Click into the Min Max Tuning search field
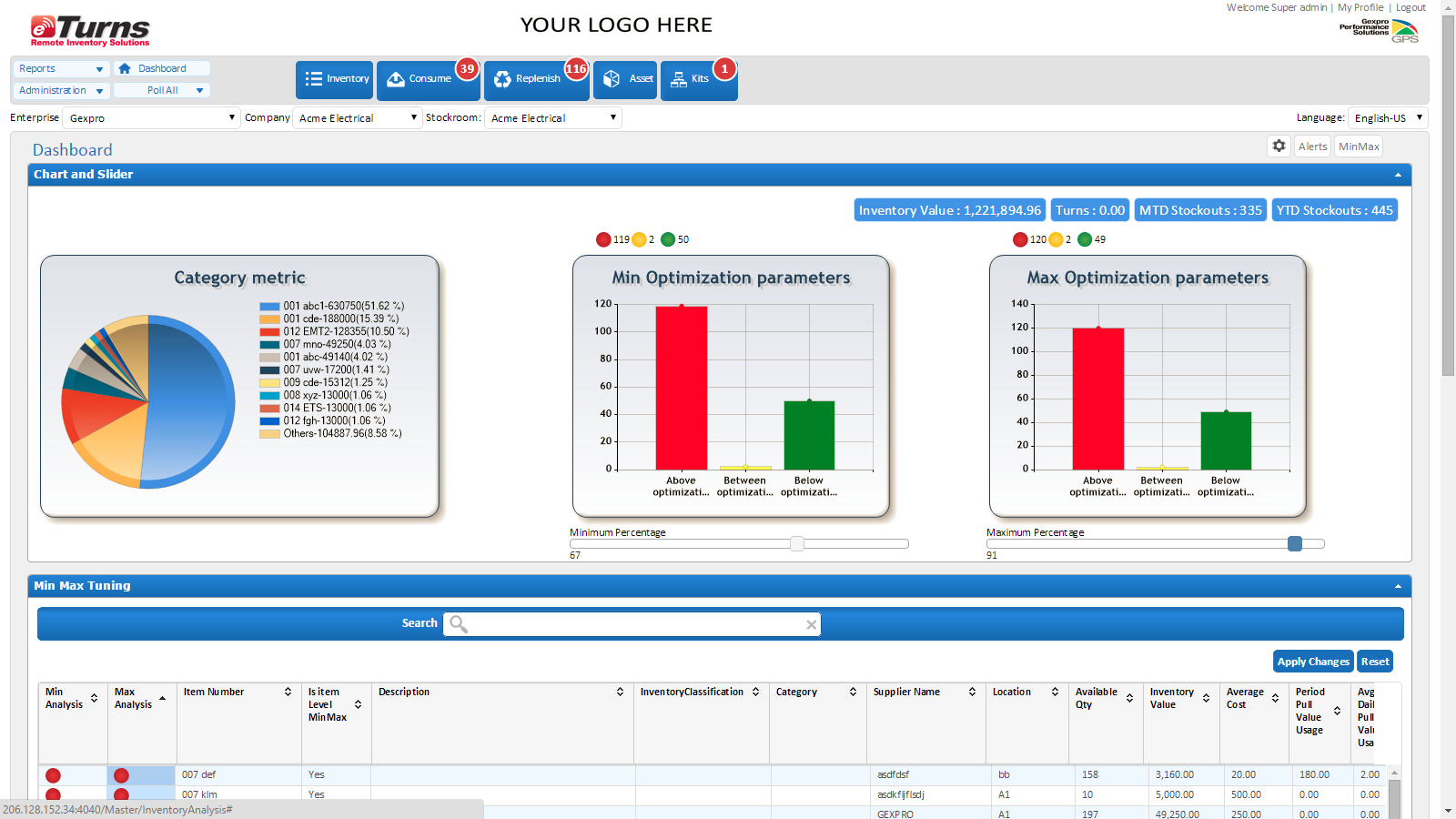Screen dimensions: 1456x819 point(637,624)
